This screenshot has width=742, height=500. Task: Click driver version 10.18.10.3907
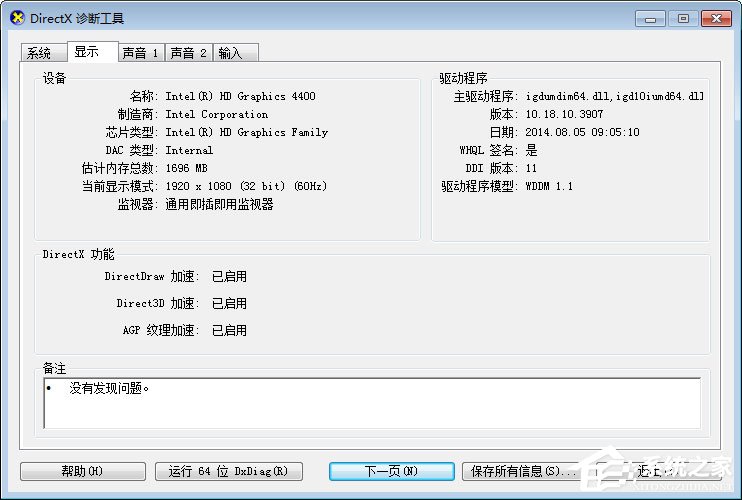pyautogui.click(x=564, y=114)
